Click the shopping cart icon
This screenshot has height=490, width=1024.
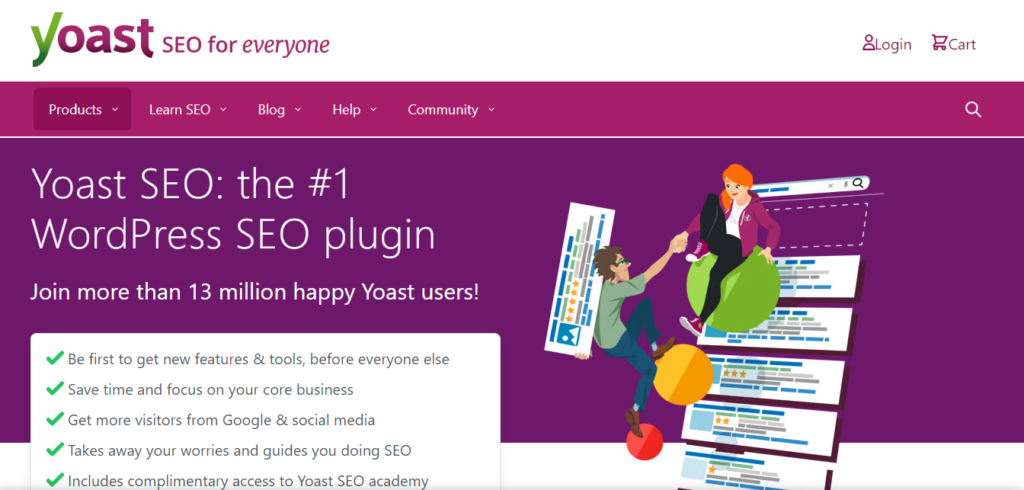coord(939,43)
